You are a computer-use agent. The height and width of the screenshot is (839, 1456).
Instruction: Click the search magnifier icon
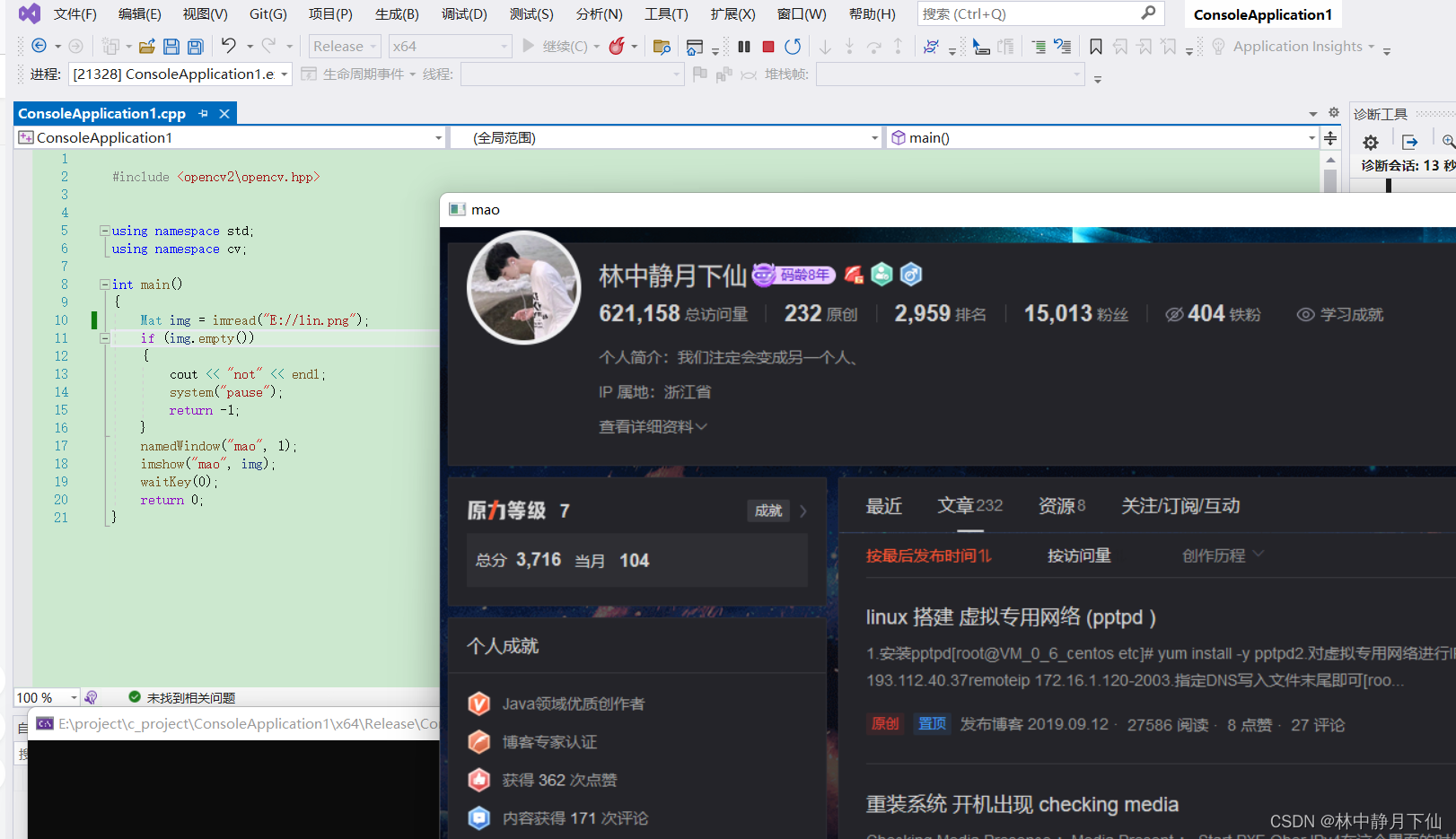[x=1148, y=13]
